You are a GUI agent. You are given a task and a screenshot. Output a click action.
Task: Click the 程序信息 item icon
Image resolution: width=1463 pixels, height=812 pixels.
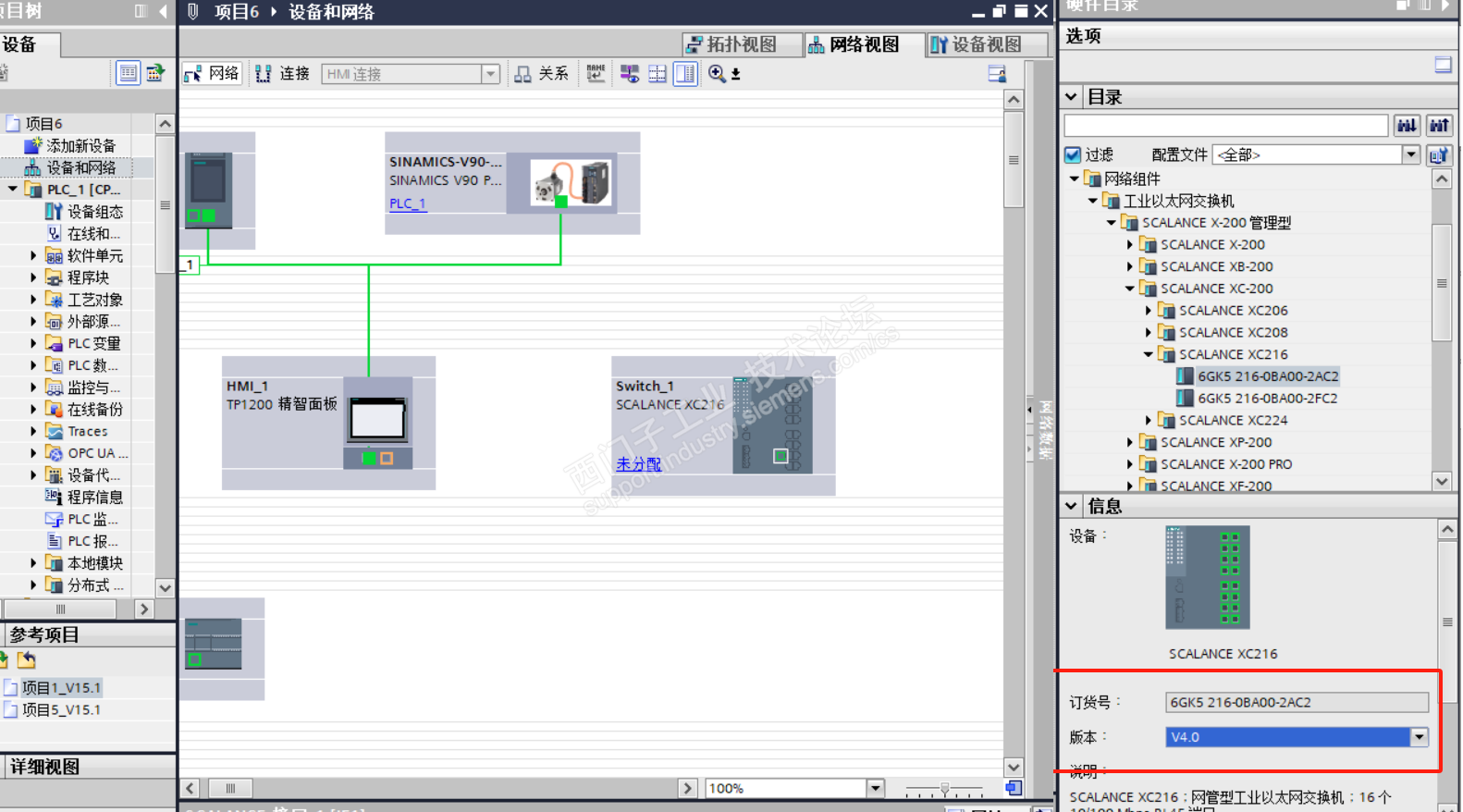point(55,497)
